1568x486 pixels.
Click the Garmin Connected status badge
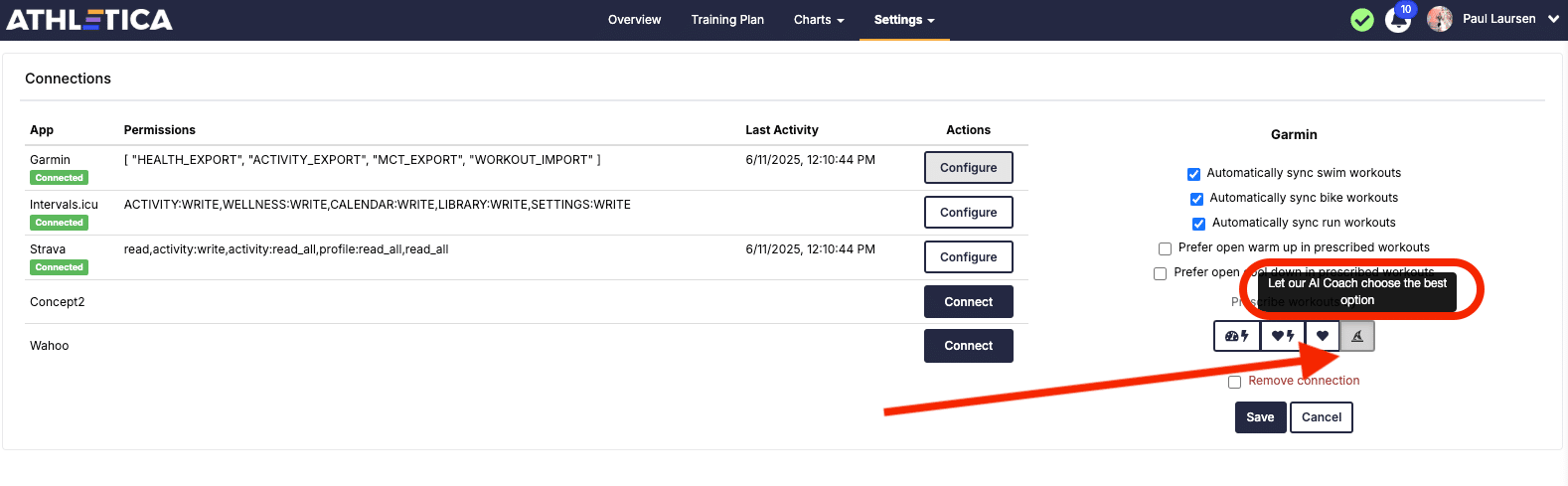(60, 178)
